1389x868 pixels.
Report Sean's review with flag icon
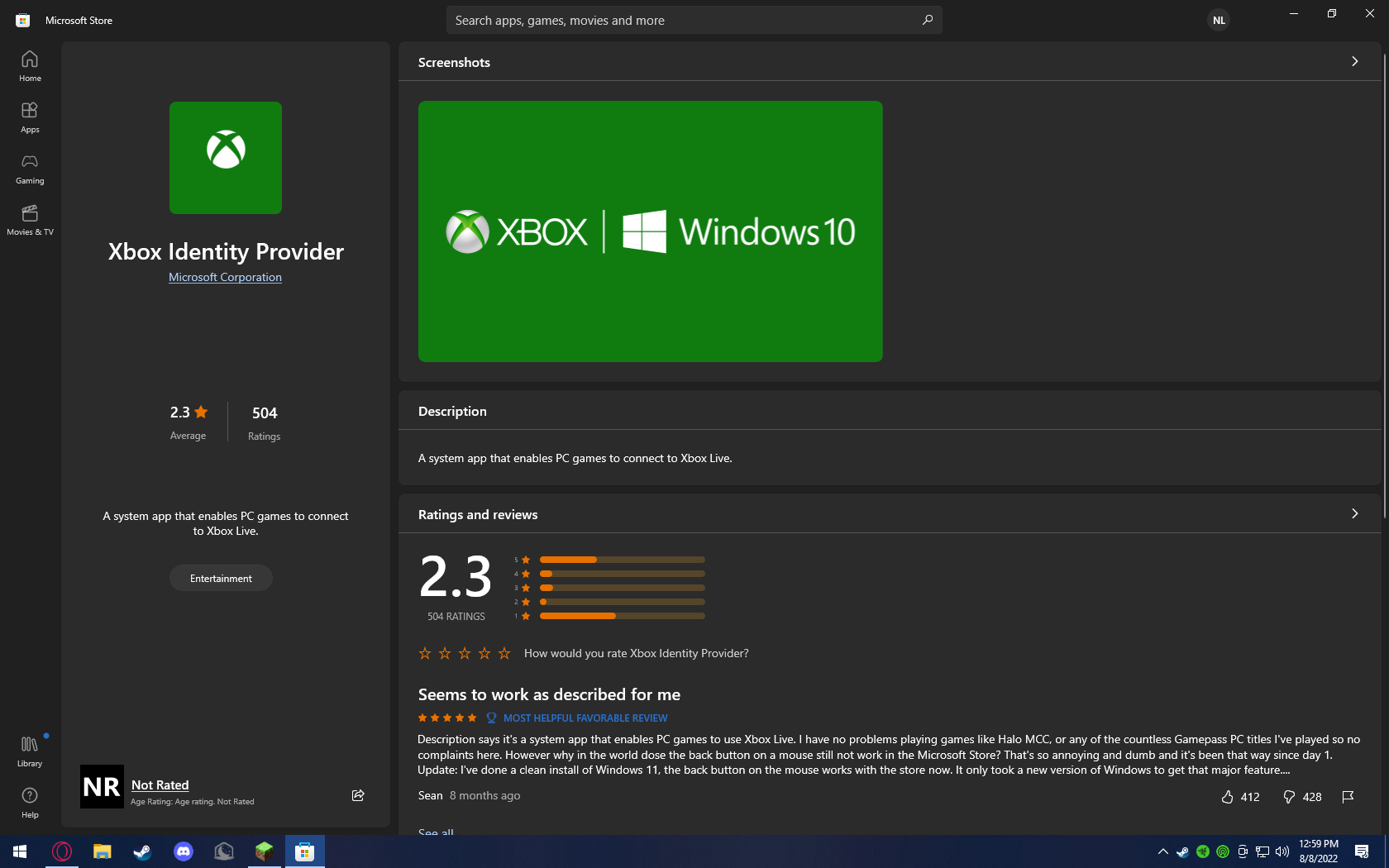coord(1348,797)
